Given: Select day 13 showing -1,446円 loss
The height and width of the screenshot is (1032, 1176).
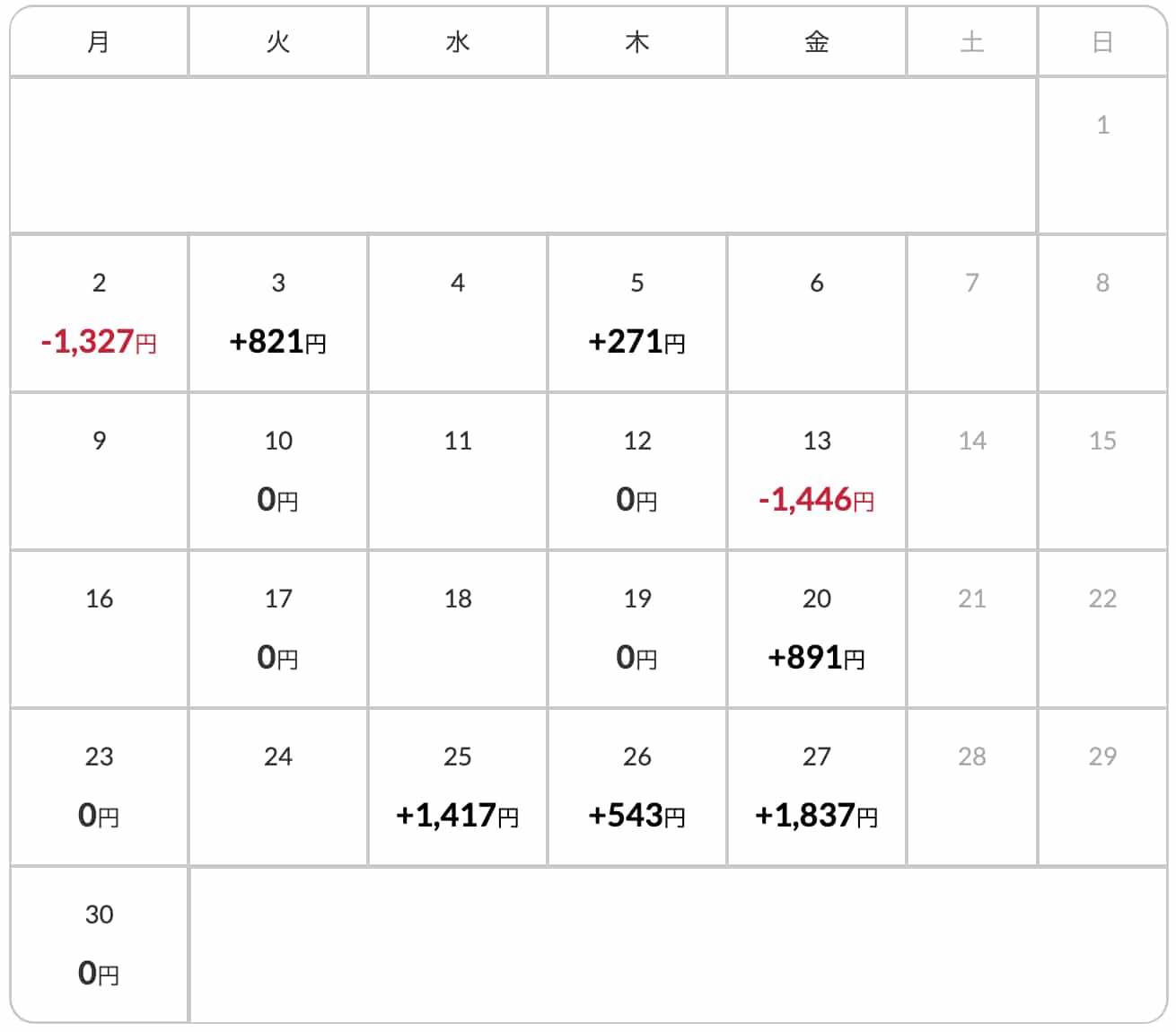Looking at the screenshot, I should tap(817, 471).
